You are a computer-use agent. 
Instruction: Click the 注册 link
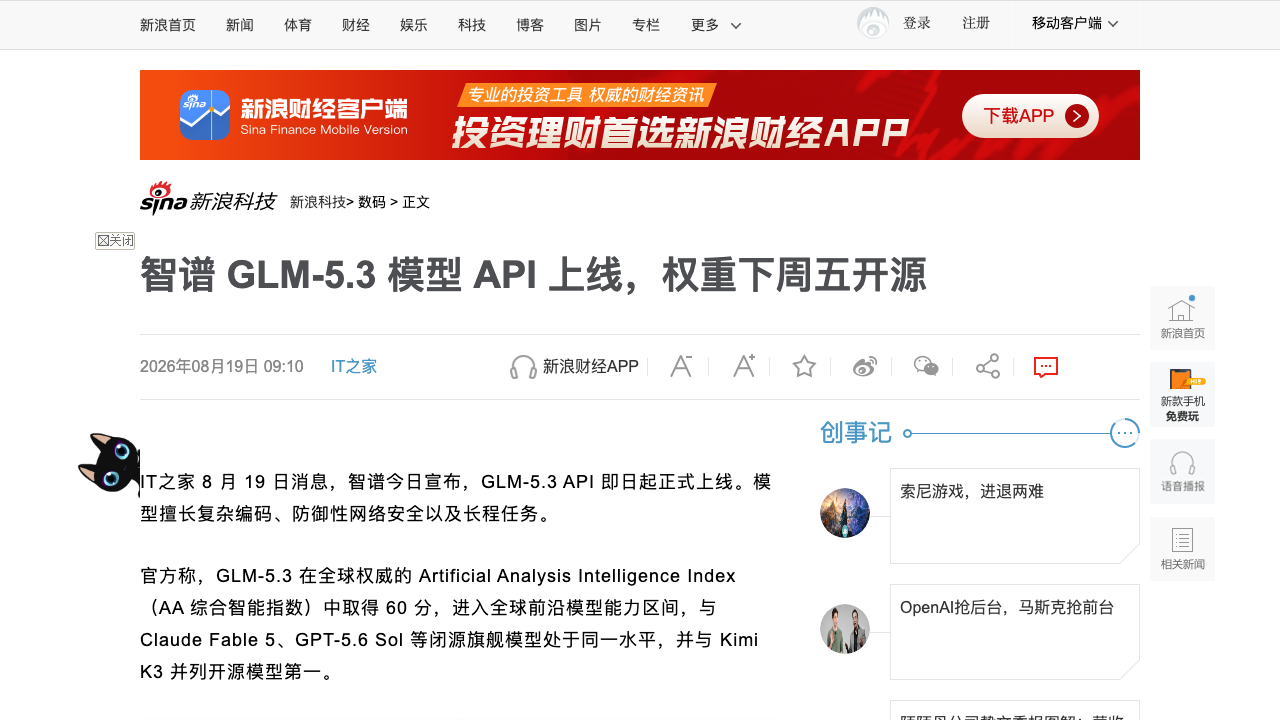(x=976, y=23)
